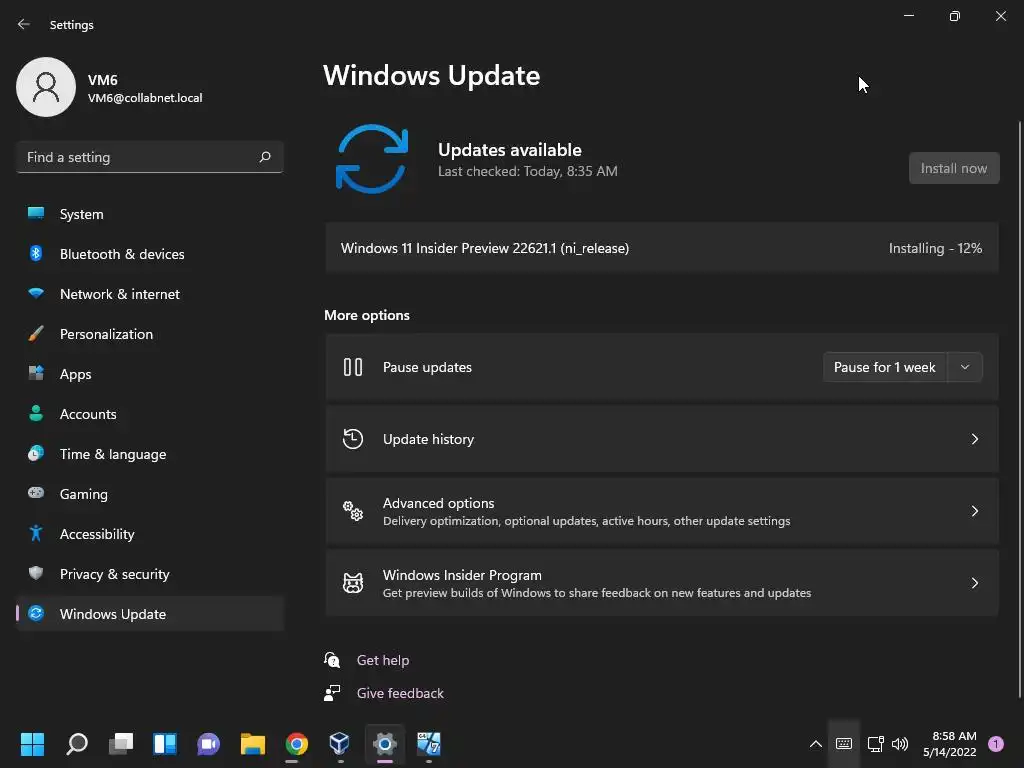Image resolution: width=1024 pixels, height=768 pixels.
Task: Expand the Advanced options chevron
Action: click(974, 511)
